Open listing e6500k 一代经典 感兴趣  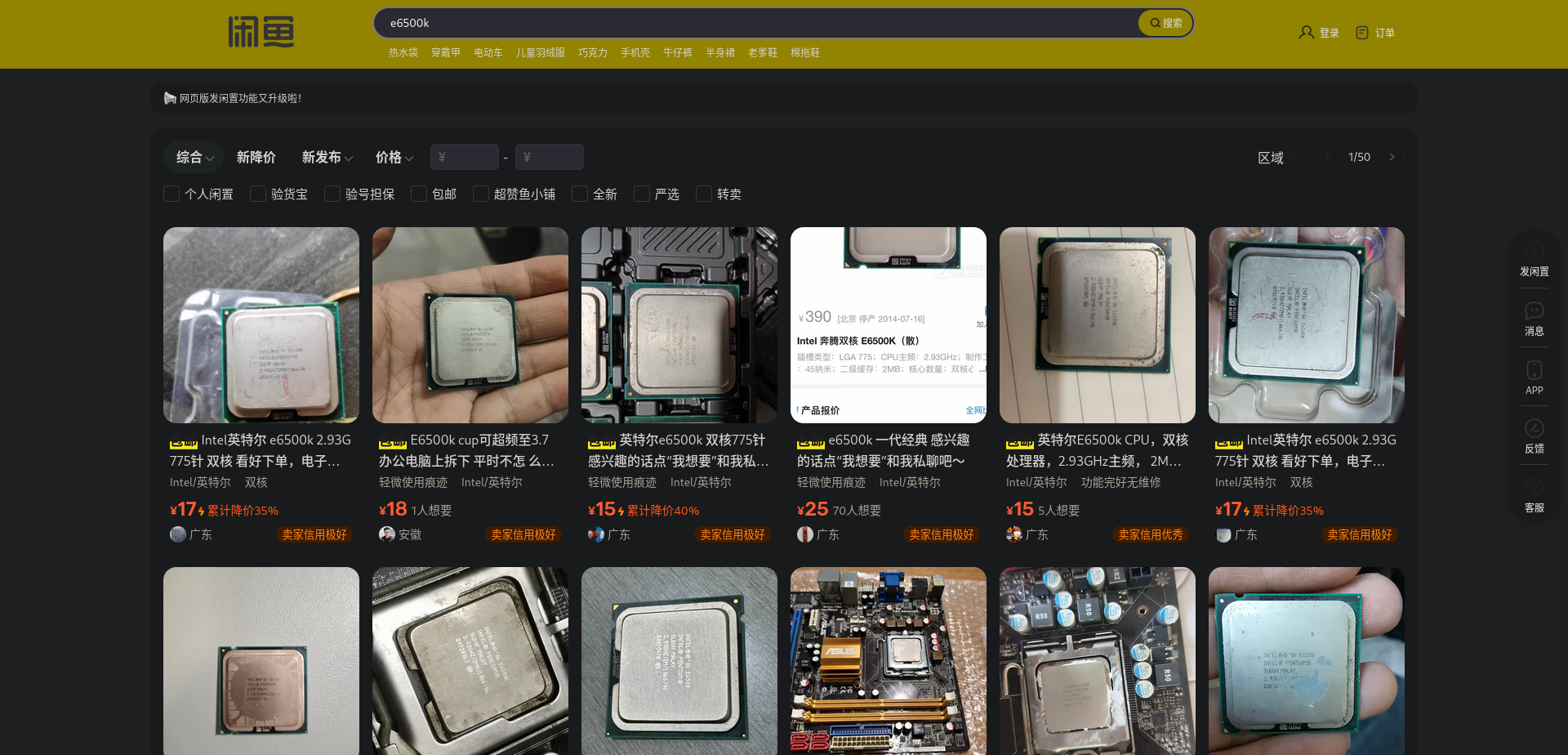coord(884,450)
